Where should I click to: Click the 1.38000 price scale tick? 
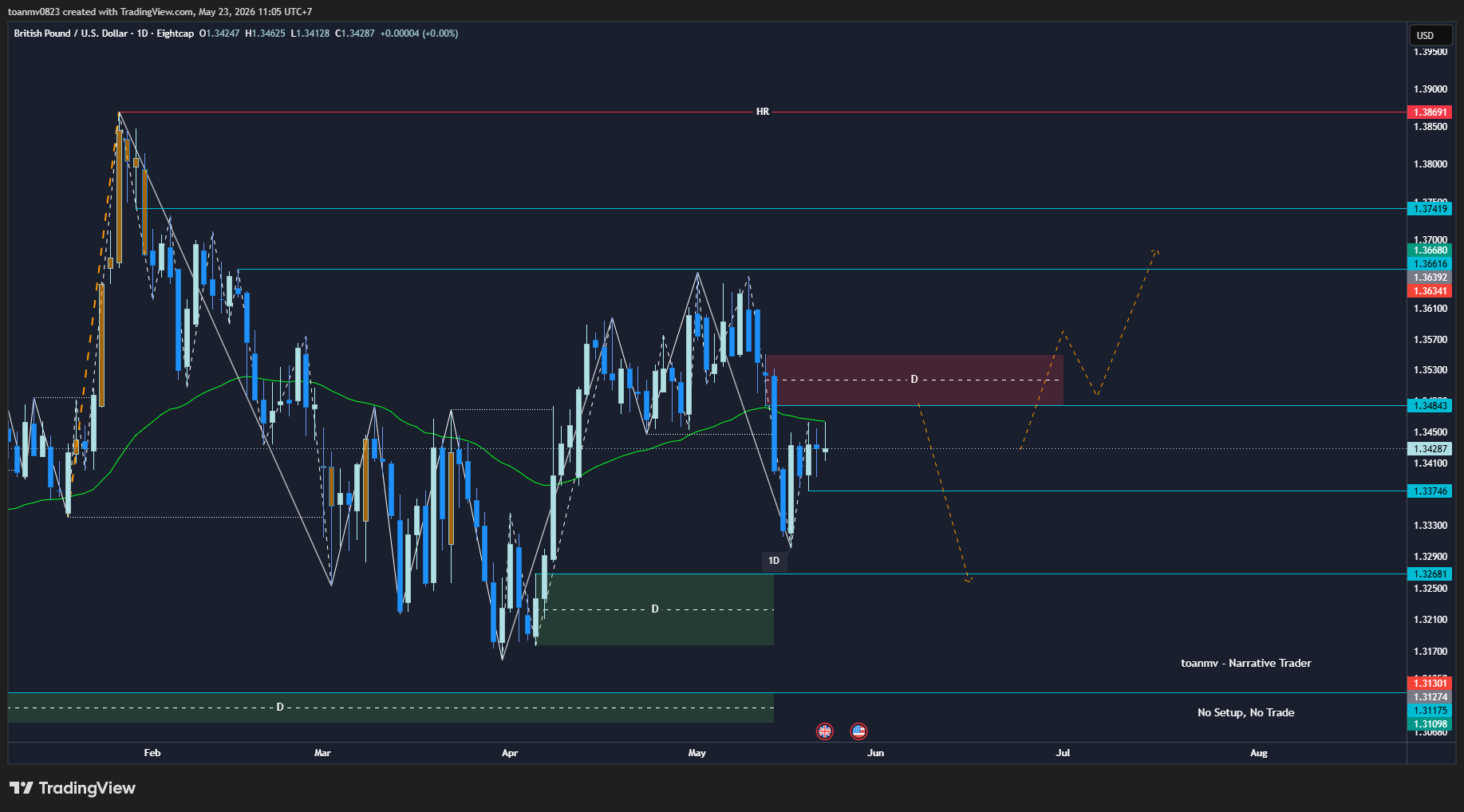(x=1430, y=164)
